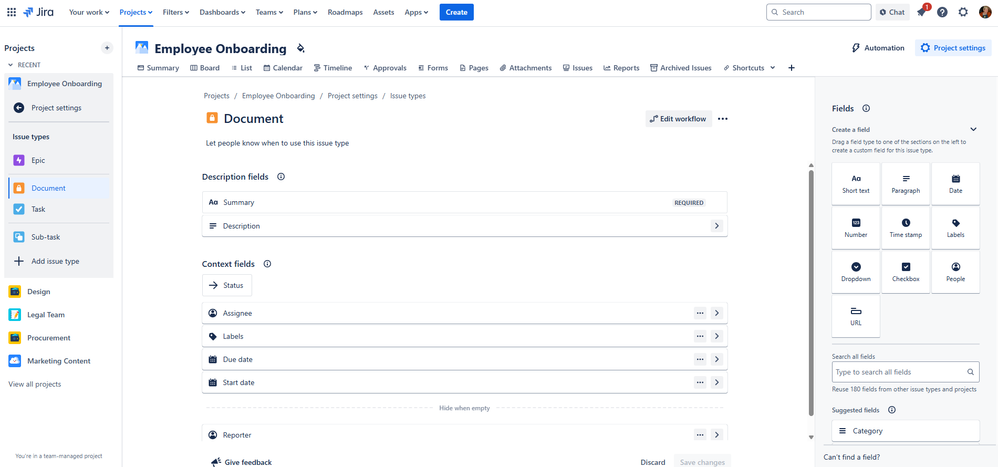Click the top Search box

point(819,12)
